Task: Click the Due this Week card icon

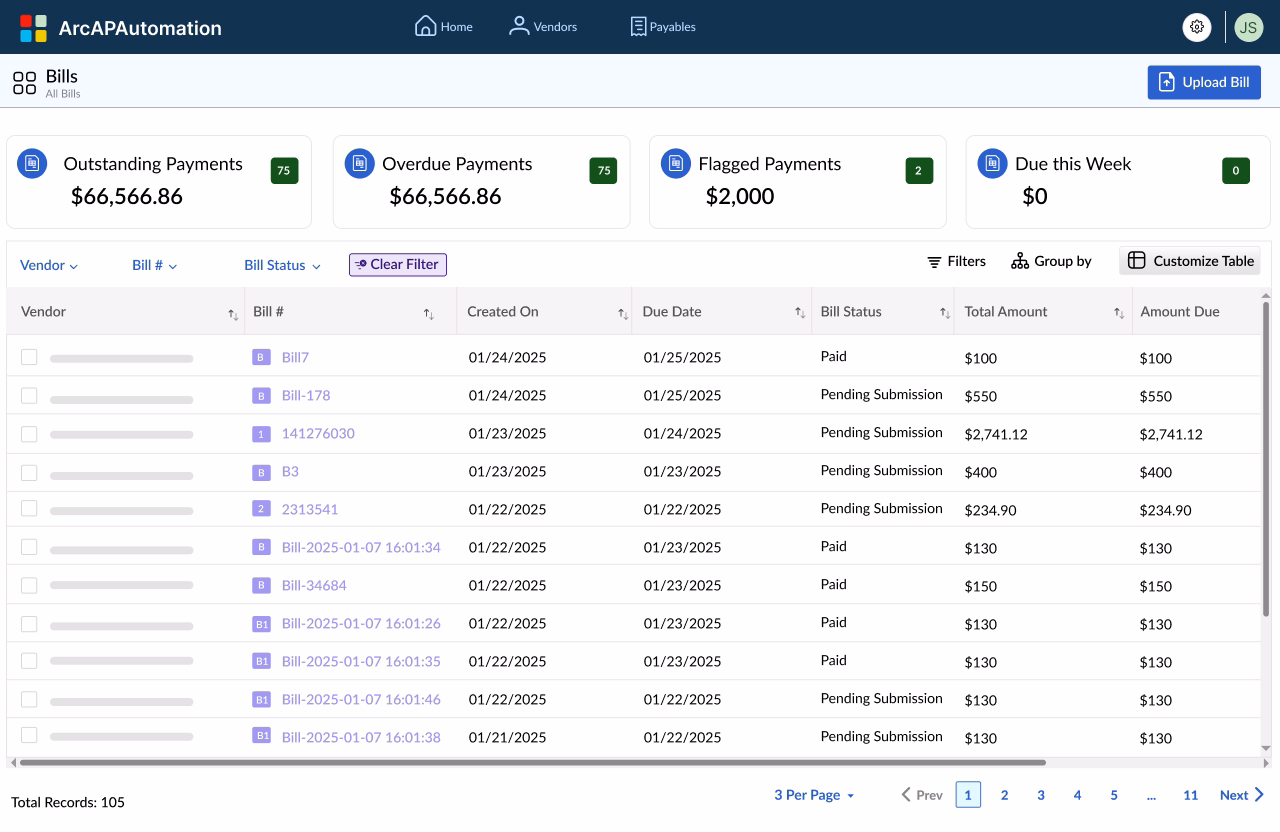Action: (992, 163)
